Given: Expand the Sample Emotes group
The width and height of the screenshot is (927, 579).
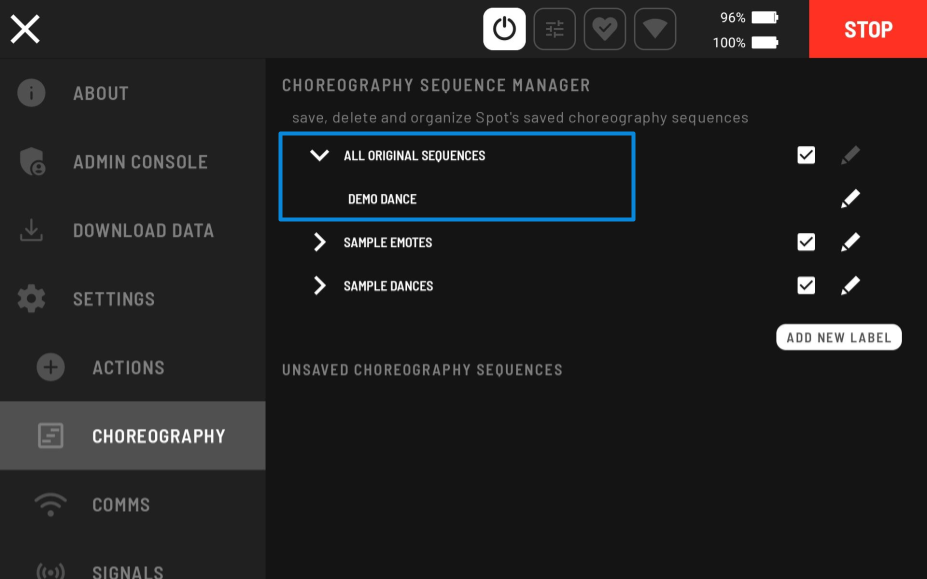Looking at the screenshot, I should (x=319, y=242).
